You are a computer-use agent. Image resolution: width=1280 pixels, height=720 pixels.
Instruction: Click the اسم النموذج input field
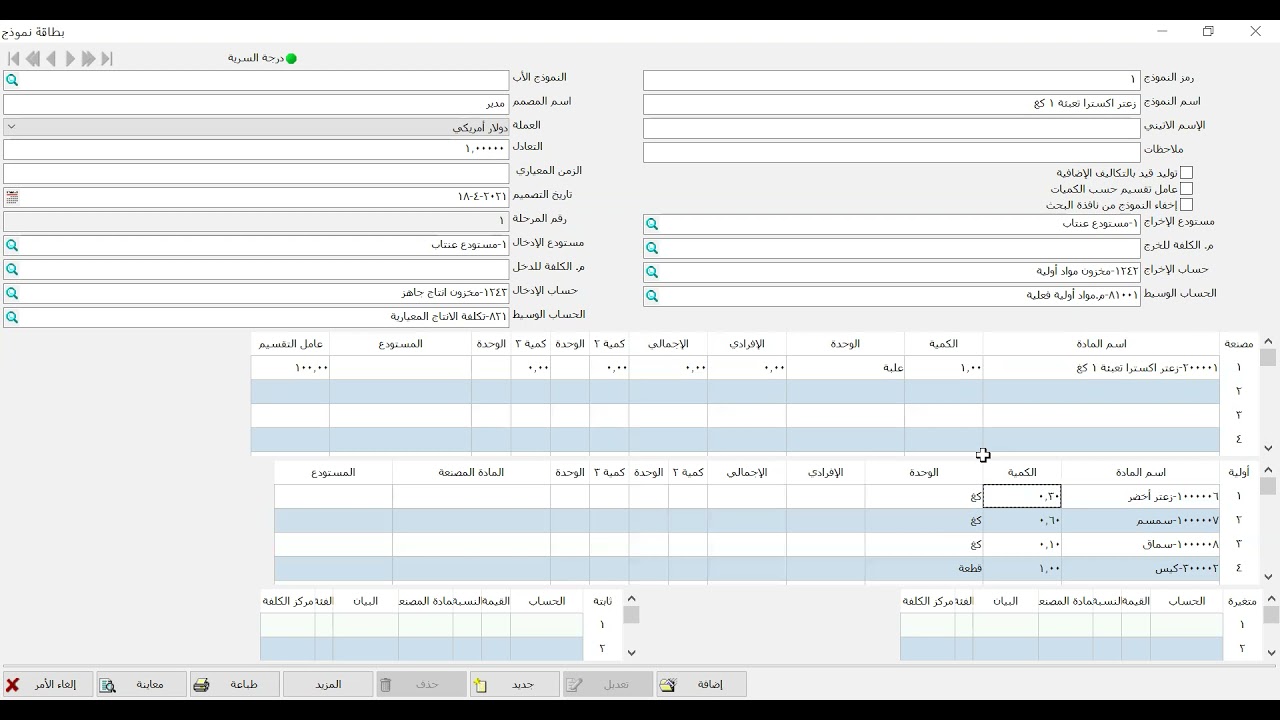pyautogui.click(x=891, y=104)
